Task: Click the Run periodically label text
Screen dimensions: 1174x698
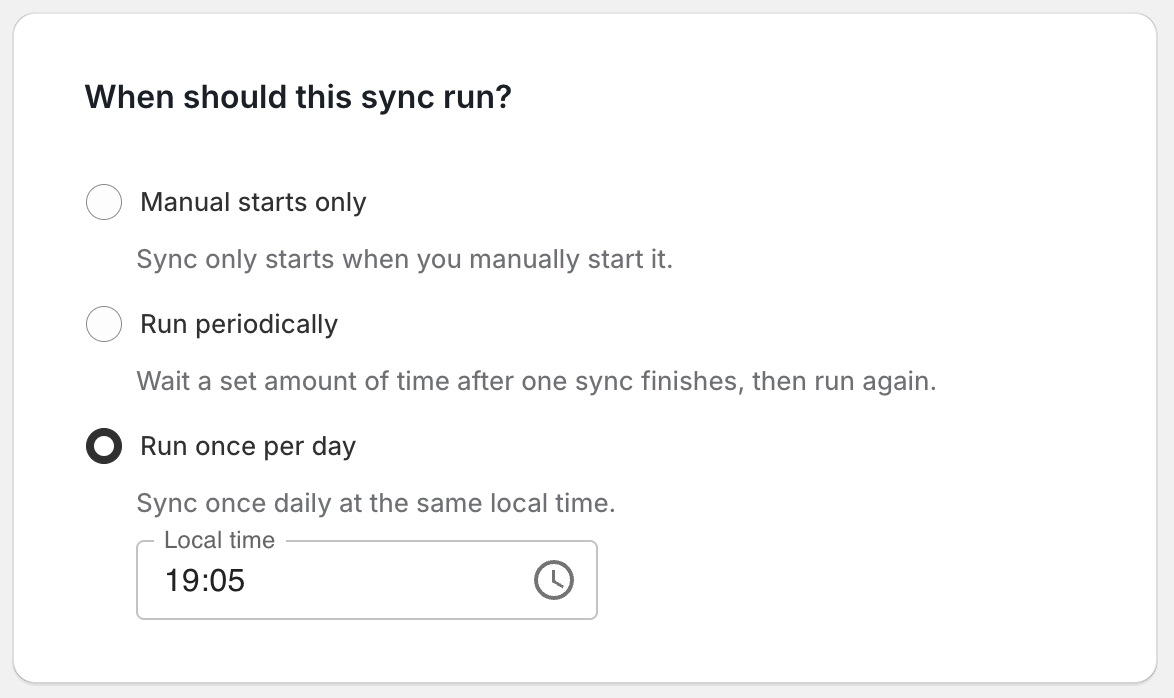Action: click(238, 324)
